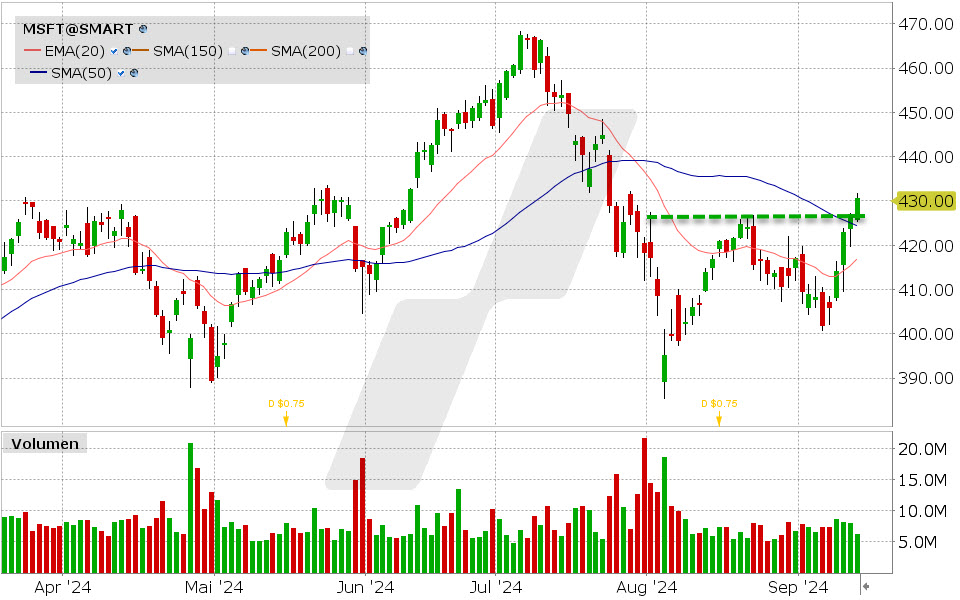Click the 15.0M volume axis label
The width and height of the screenshot is (960, 600).
coord(922,480)
